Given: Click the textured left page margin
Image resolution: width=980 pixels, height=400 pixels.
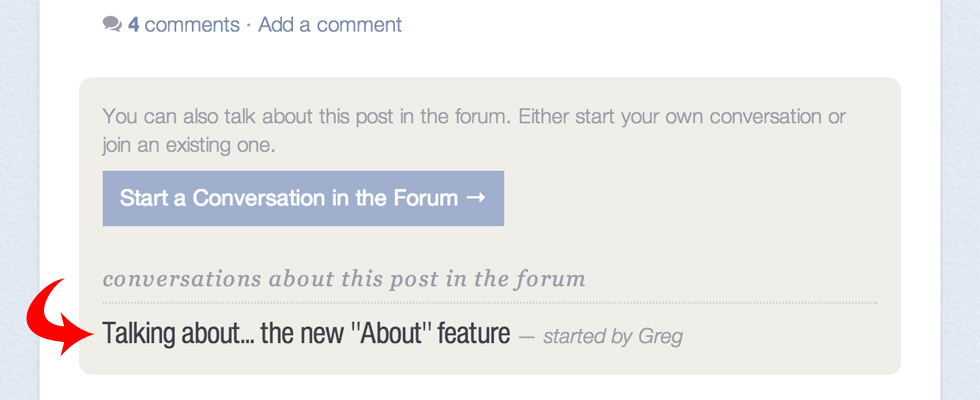Looking at the screenshot, I should [18, 200].
